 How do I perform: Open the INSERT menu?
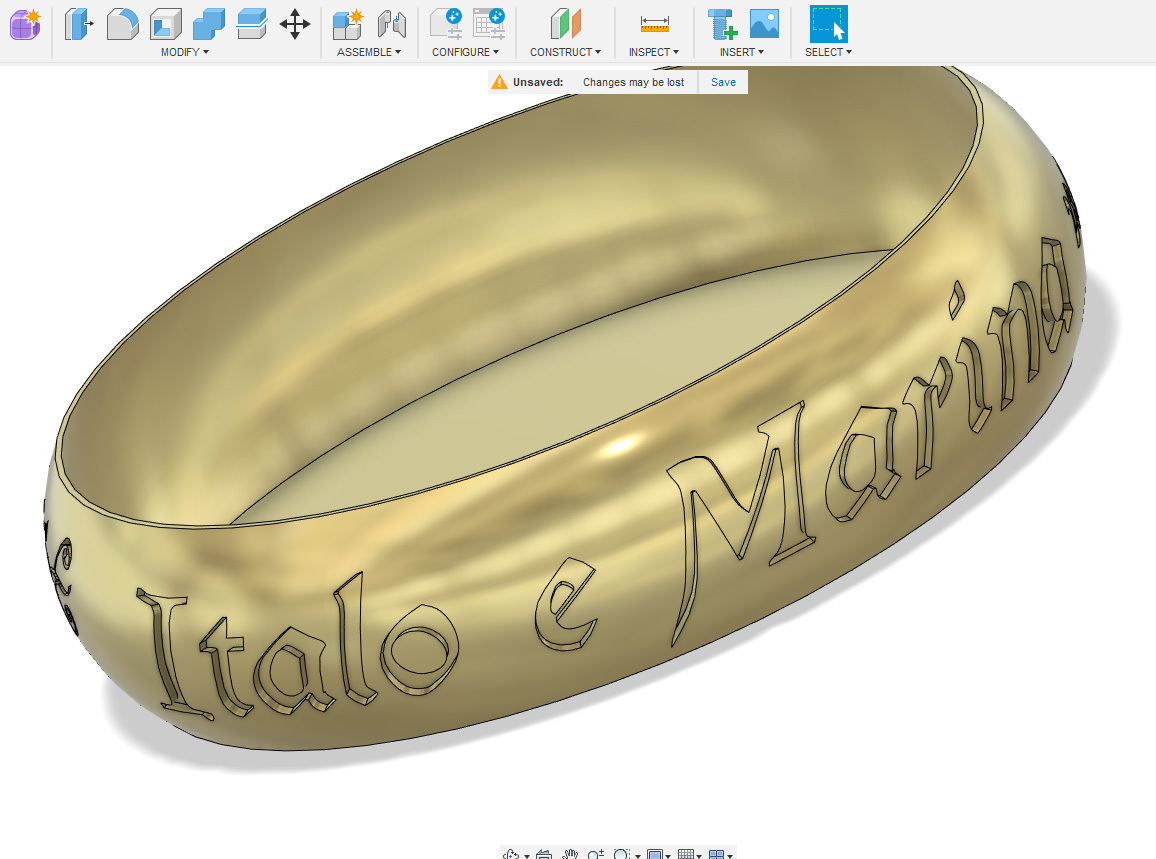point(741,52)
